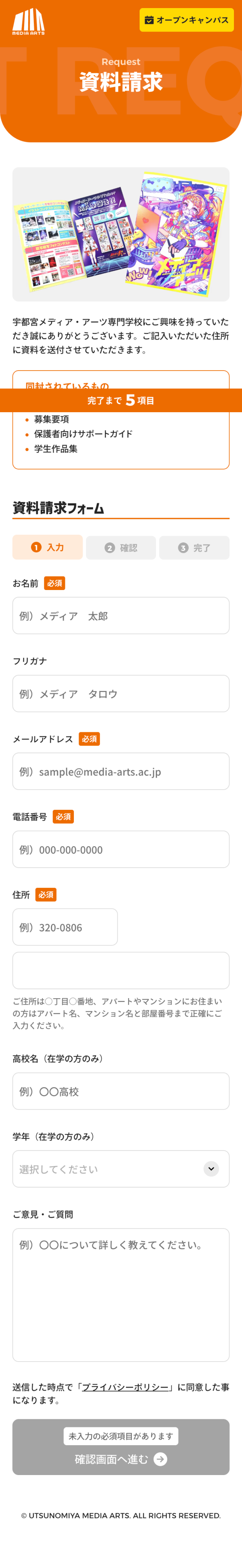Click the Media Arts logo
The width and height of the screenshot is (242, 1568).
[x=29, y=22]
